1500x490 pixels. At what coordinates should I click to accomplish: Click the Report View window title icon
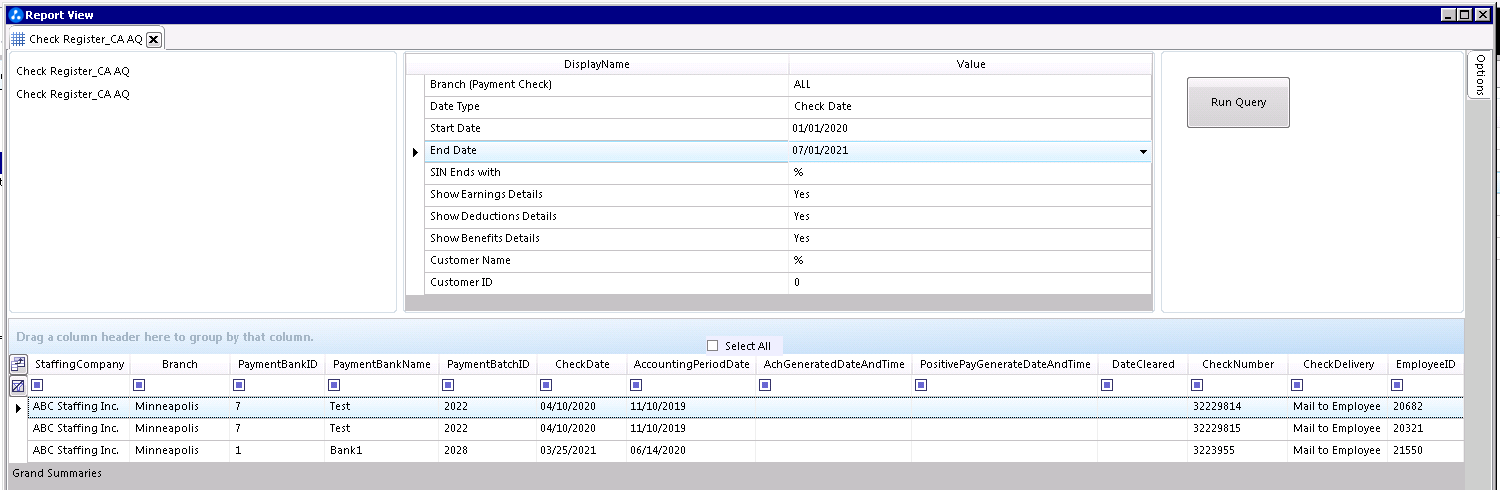pos(14,15)
